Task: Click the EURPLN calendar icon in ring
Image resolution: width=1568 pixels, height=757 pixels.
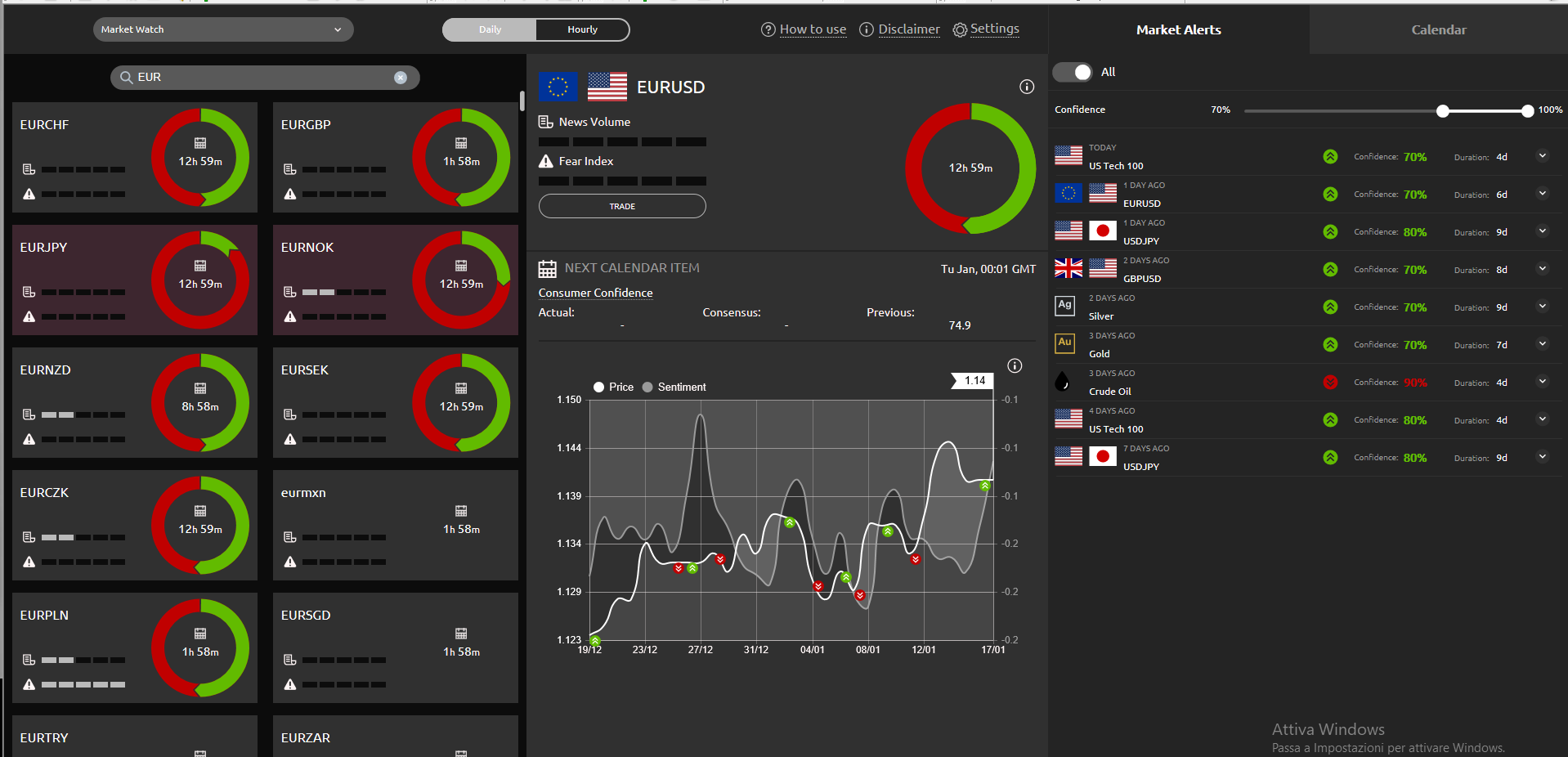Action: click(200, 634)
